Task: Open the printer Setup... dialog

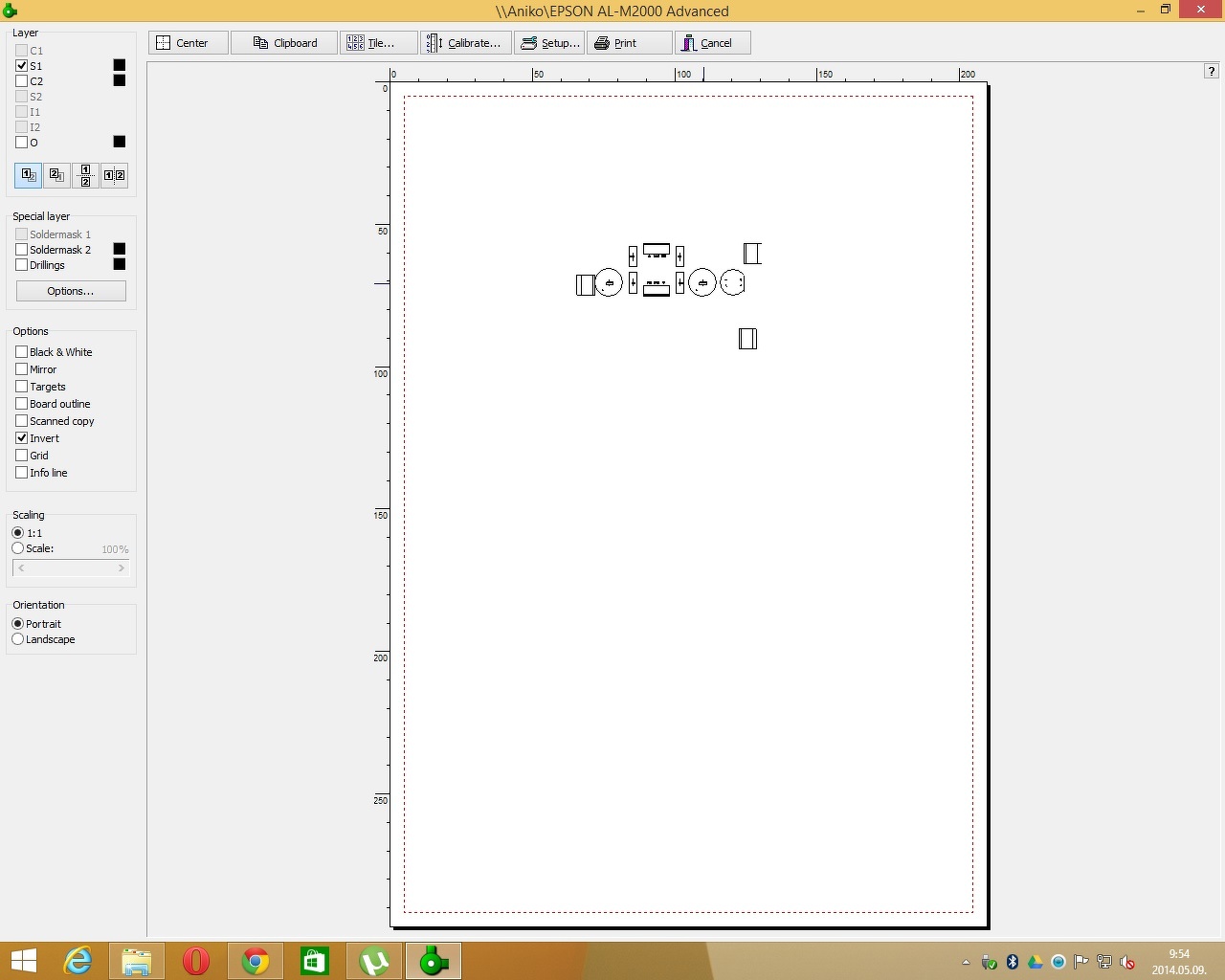Action: pos(549,43)
